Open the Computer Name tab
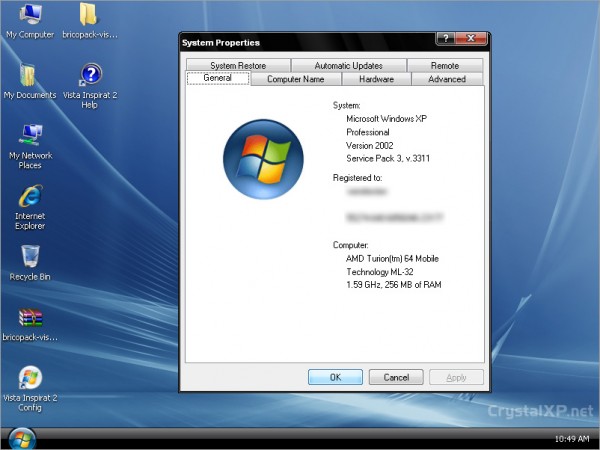 click(296, 79)
